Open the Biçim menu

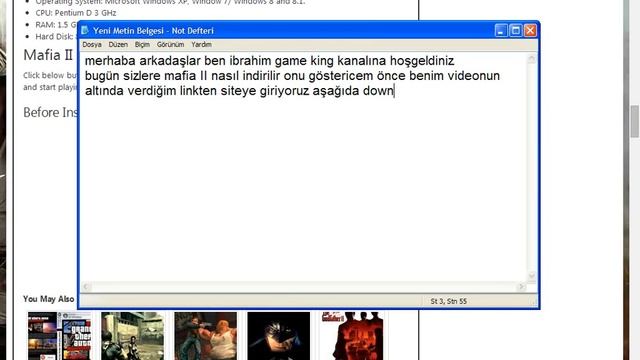[x=142, y=44]
